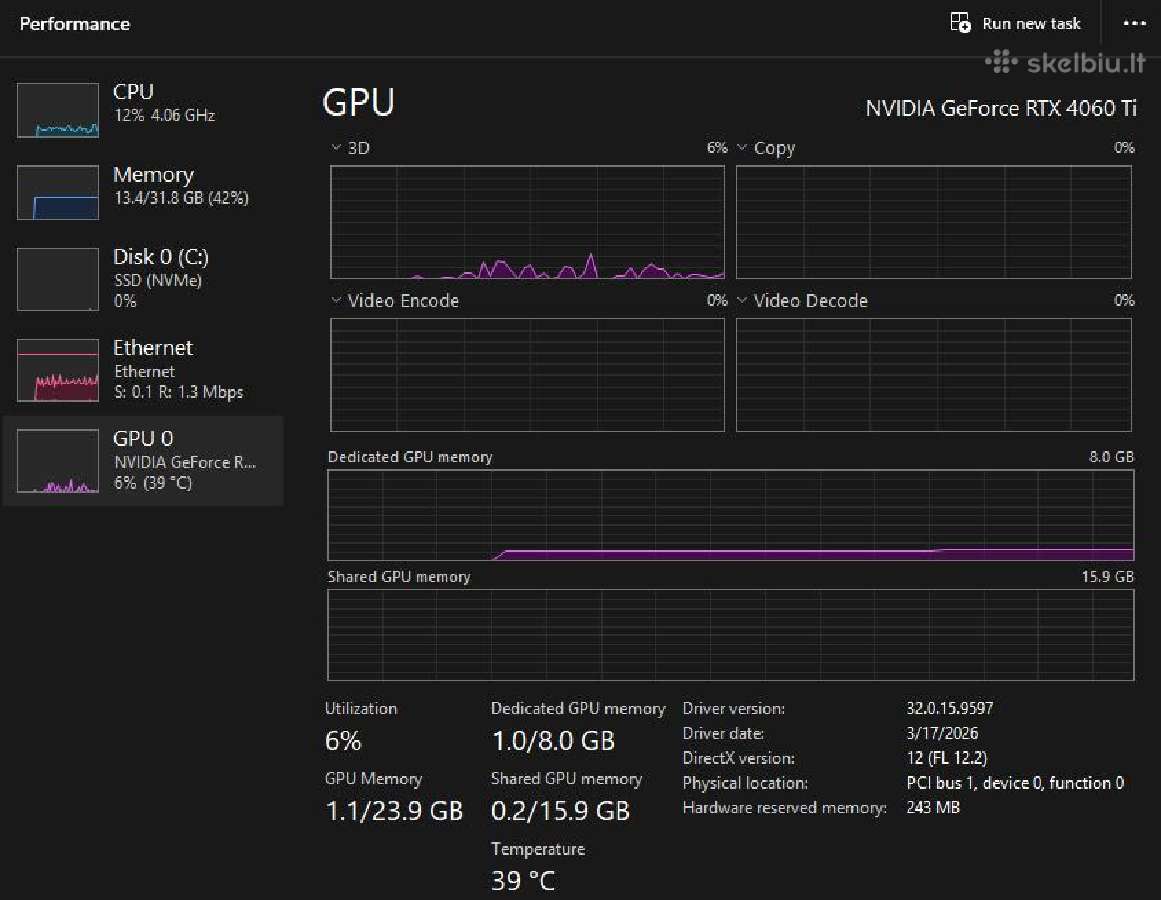This screenshot has width=1161, height=900.
Task: Click the 8.0 GB dedicated memory scale label
Action: pos(1111,457)
